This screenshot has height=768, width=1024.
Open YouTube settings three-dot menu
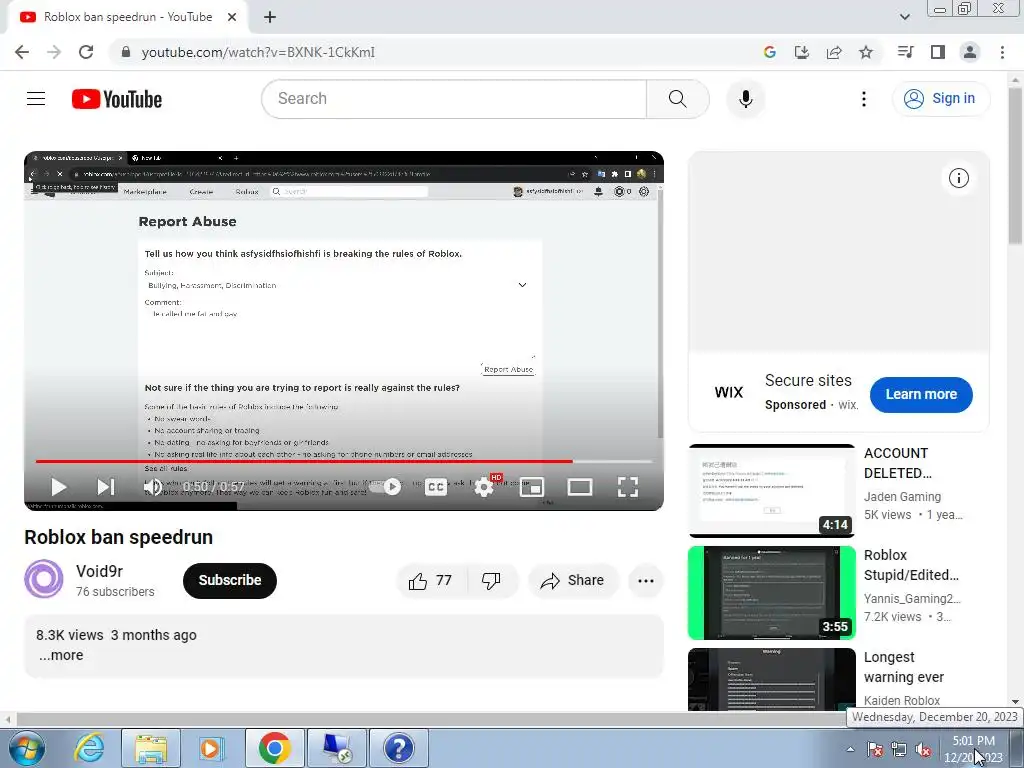(863, 99)
